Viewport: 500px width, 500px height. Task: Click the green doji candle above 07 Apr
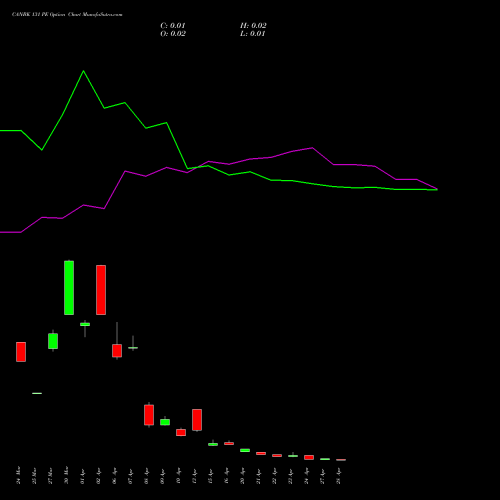pos(133,348)
